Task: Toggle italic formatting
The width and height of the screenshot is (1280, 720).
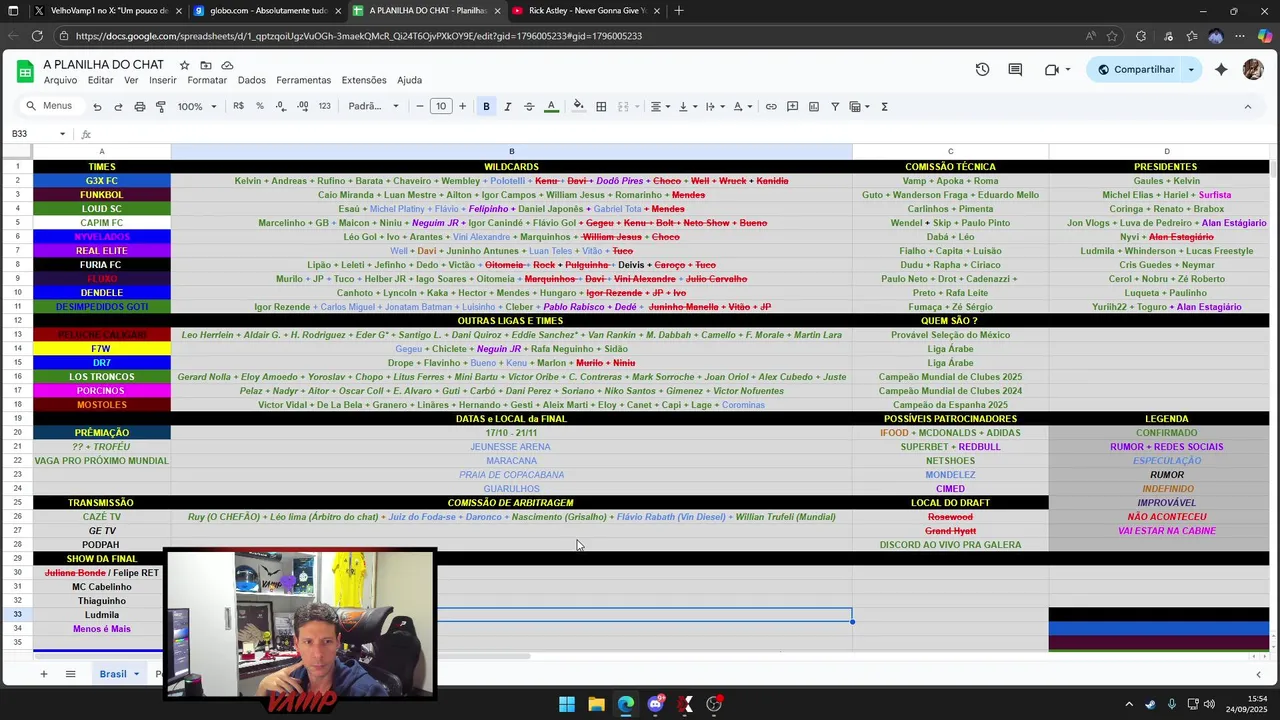Action: pyautogui.click(x=507, y=106)
